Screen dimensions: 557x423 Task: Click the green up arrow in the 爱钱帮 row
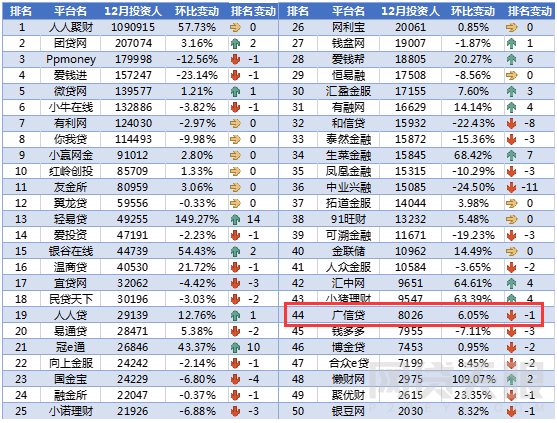[x=512, y=59]
